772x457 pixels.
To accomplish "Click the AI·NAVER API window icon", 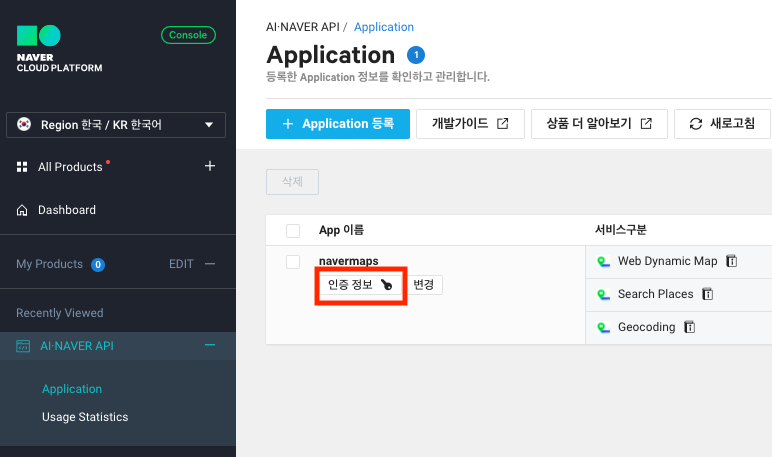I will (x=23, y=346).
